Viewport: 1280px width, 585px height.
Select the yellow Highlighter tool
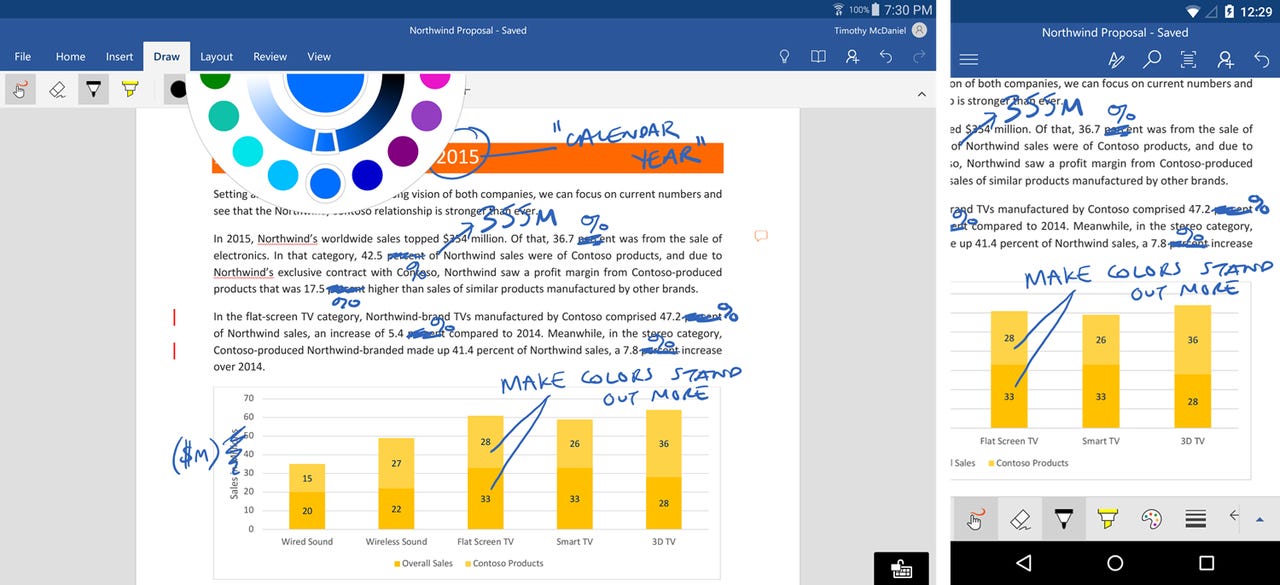(128, 88)
